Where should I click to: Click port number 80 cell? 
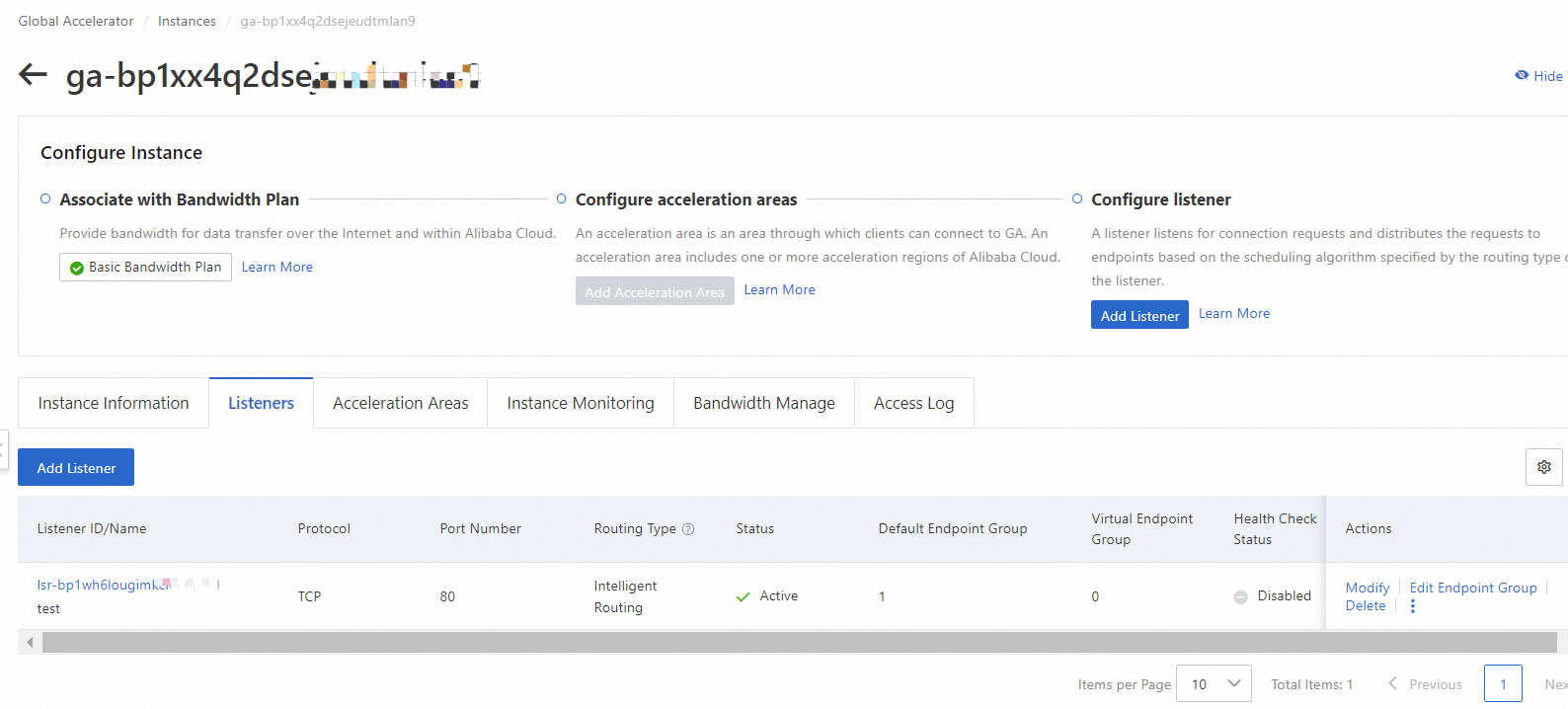tap(447, 596)
